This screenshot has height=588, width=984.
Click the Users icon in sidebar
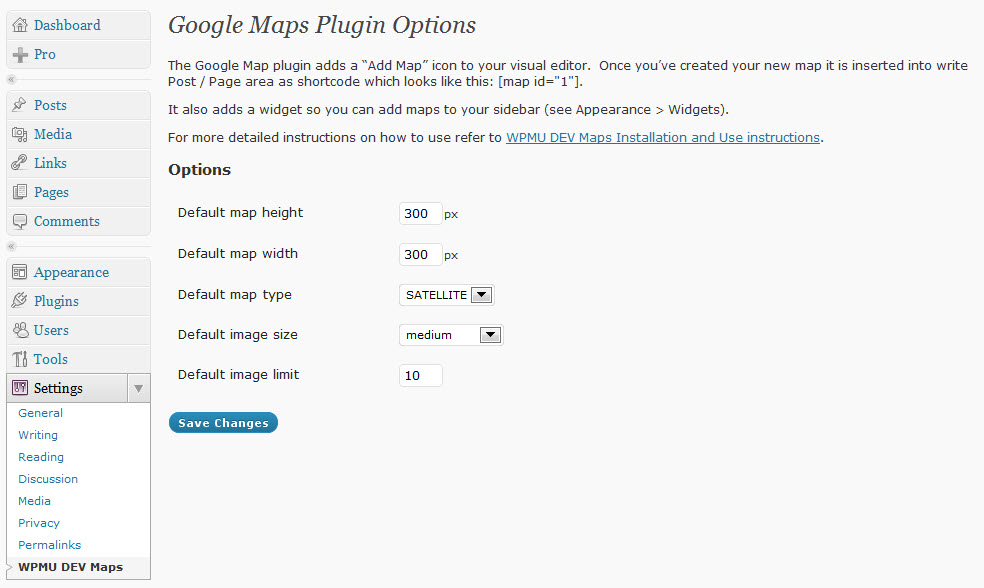20,330
